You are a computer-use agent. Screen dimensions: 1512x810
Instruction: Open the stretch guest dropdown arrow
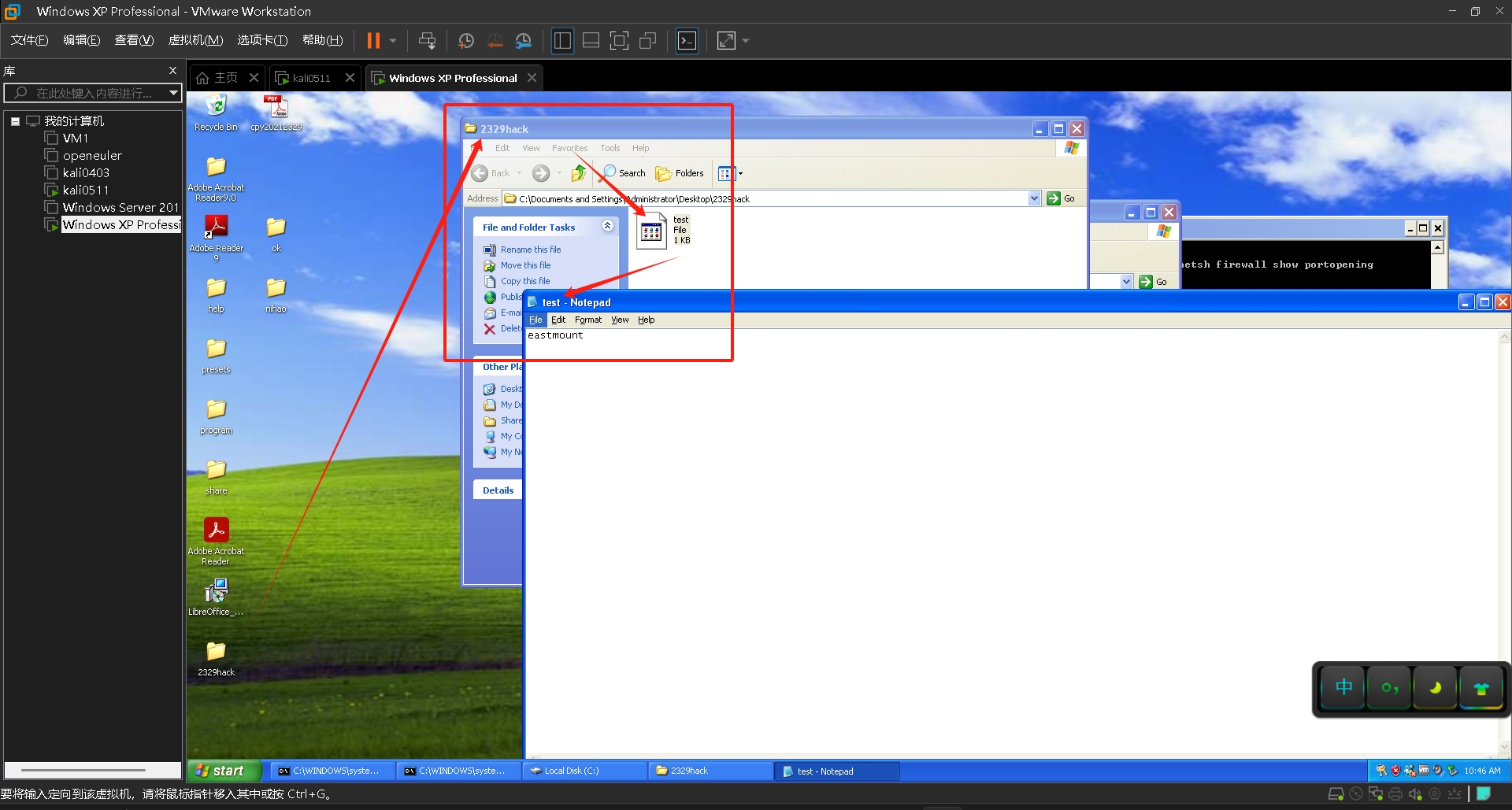[x=746, y=41]
